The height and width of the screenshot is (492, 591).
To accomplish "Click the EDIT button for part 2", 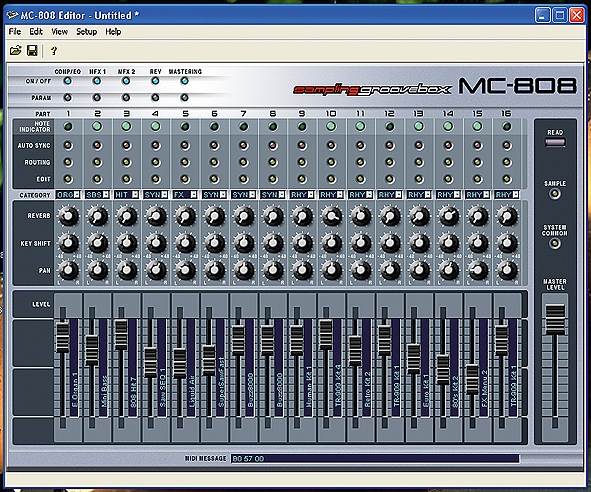I will point(97,179).
